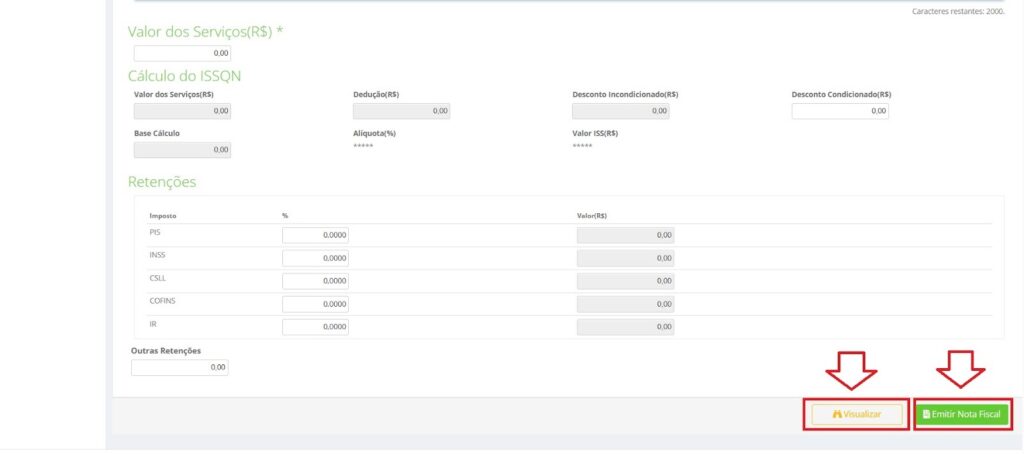This screenshot has height=454, width=1024.
Task: Focus the top Valor dos Serviços(R$) input
Action: pos(182,53)
